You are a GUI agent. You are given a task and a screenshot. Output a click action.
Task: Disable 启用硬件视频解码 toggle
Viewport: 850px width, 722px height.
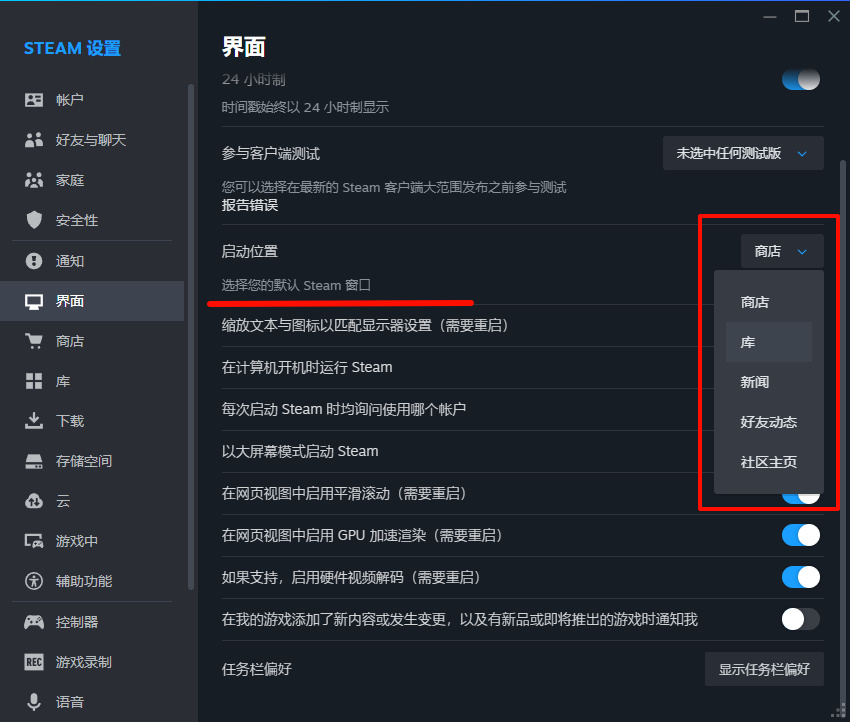click(x=801, y=577)
